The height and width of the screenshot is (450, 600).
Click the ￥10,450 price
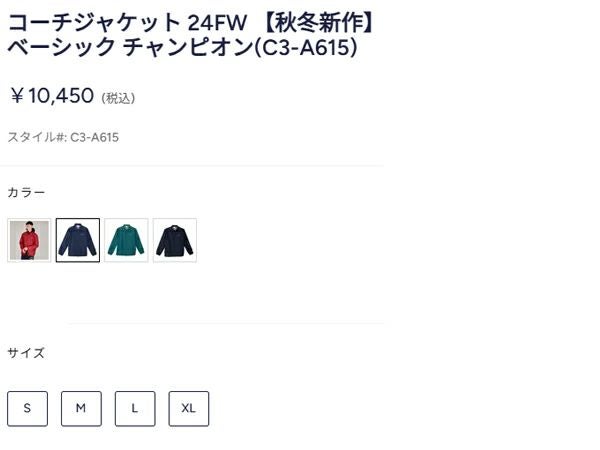(x=52, y=96)
